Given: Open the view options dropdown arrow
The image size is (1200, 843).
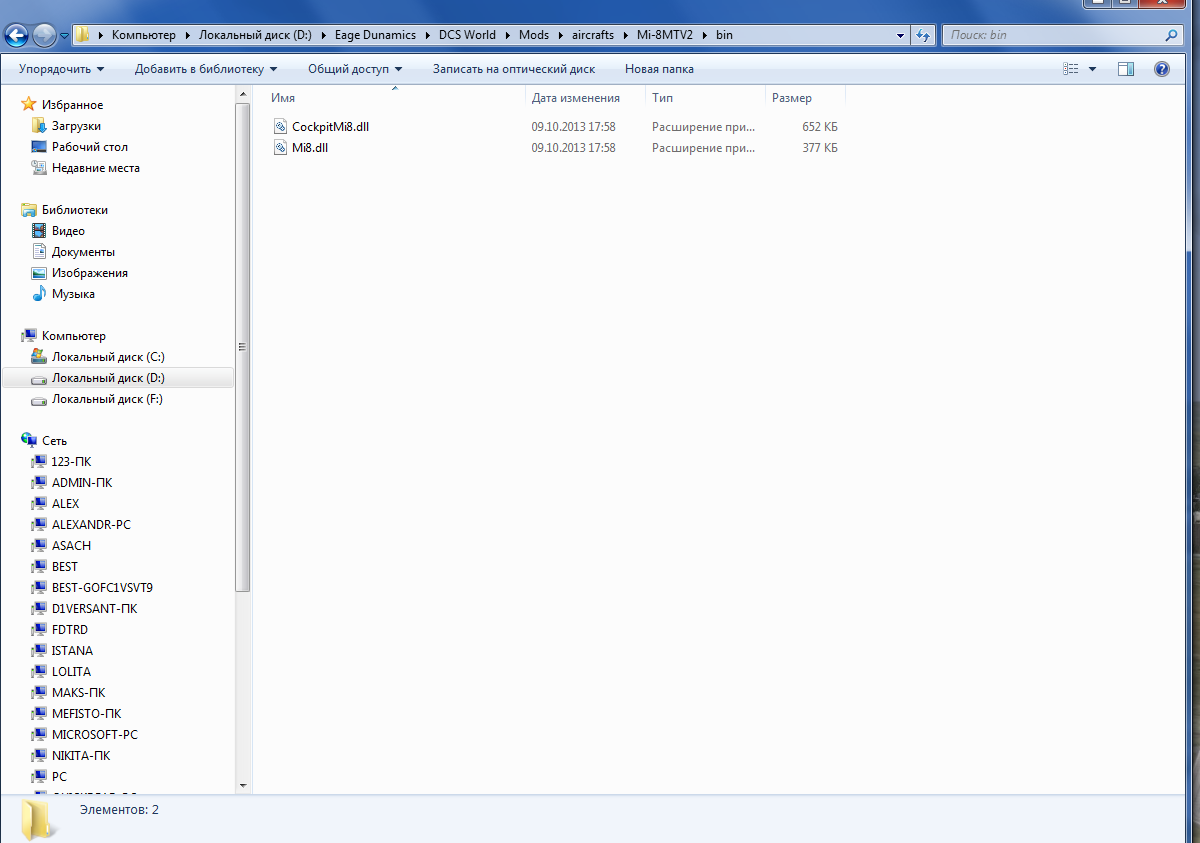Looking at the screenshot, I should [1092, 69].
